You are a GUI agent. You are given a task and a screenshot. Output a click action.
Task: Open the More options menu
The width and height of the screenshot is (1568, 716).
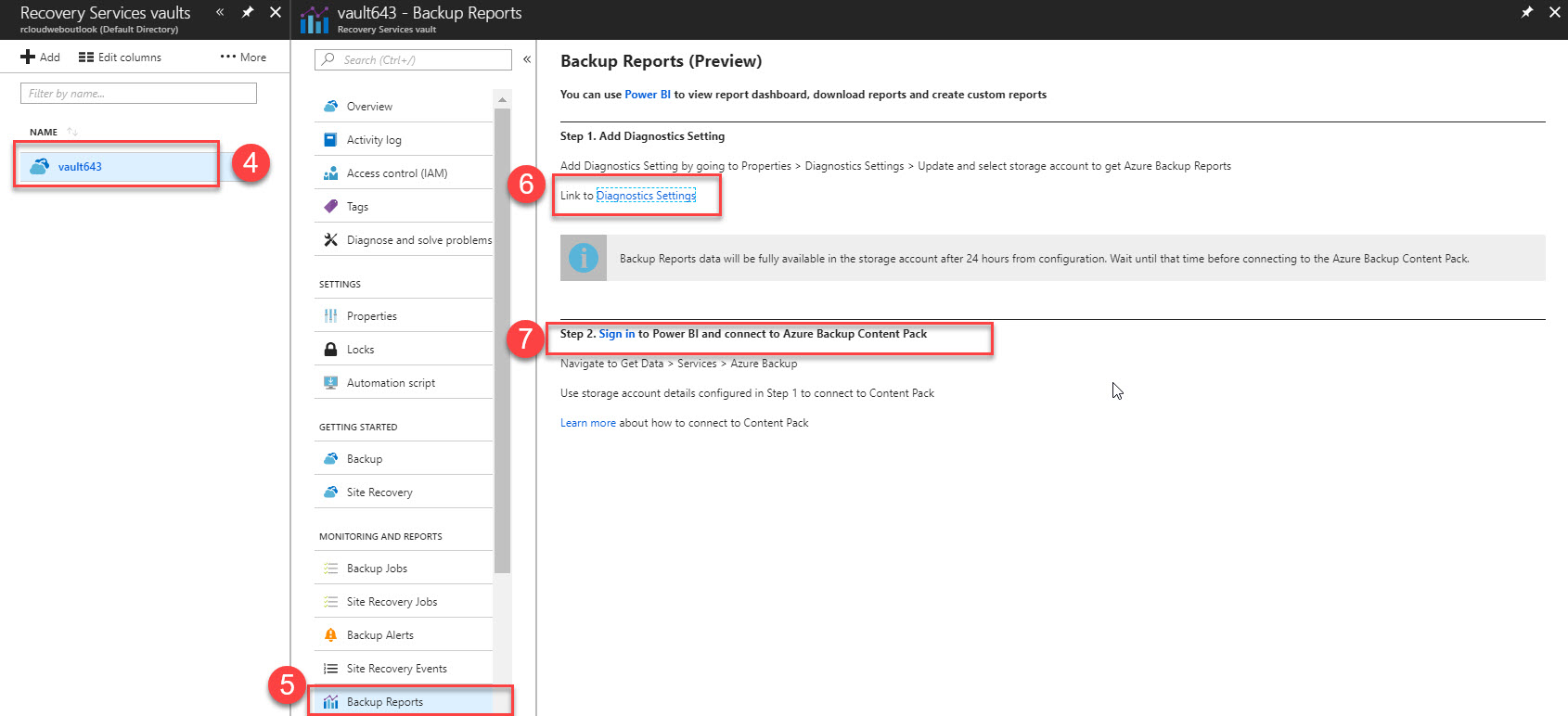pos(243,58)
